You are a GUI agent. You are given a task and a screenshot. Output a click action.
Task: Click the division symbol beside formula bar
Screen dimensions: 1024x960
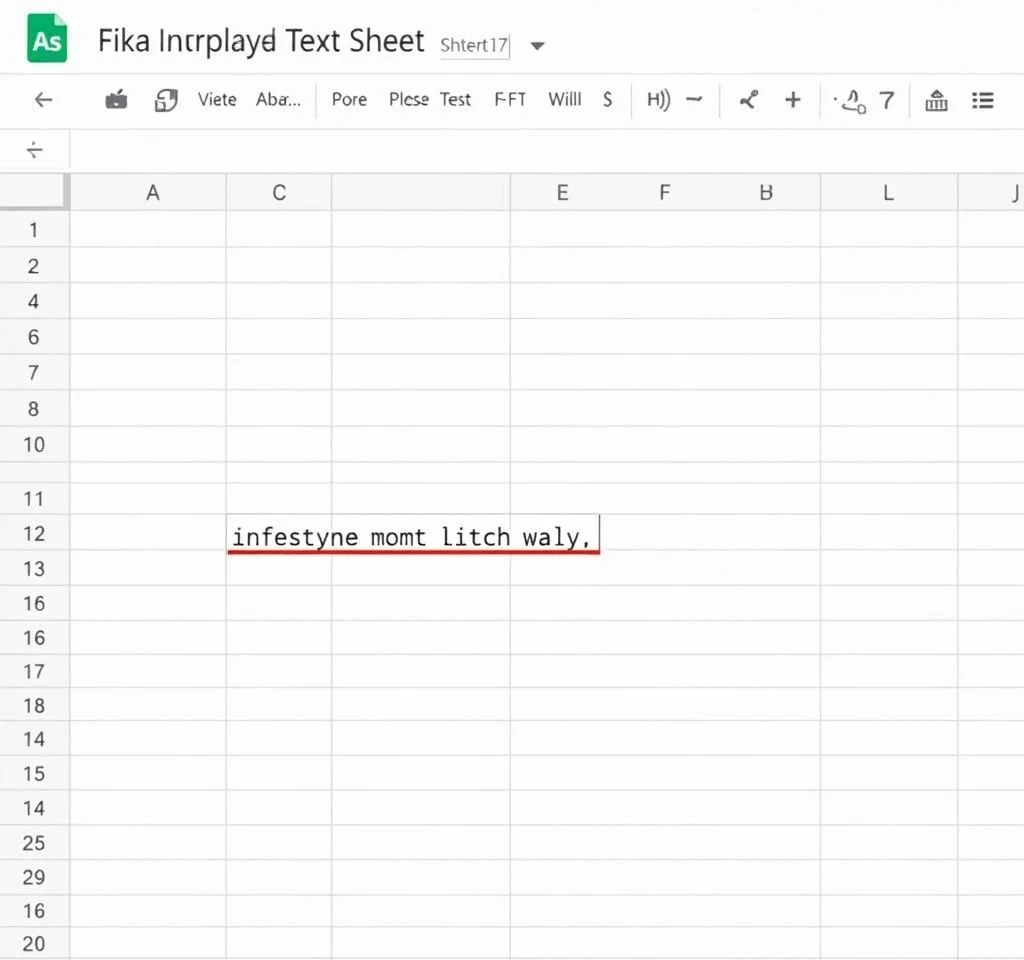click(35, 150)
